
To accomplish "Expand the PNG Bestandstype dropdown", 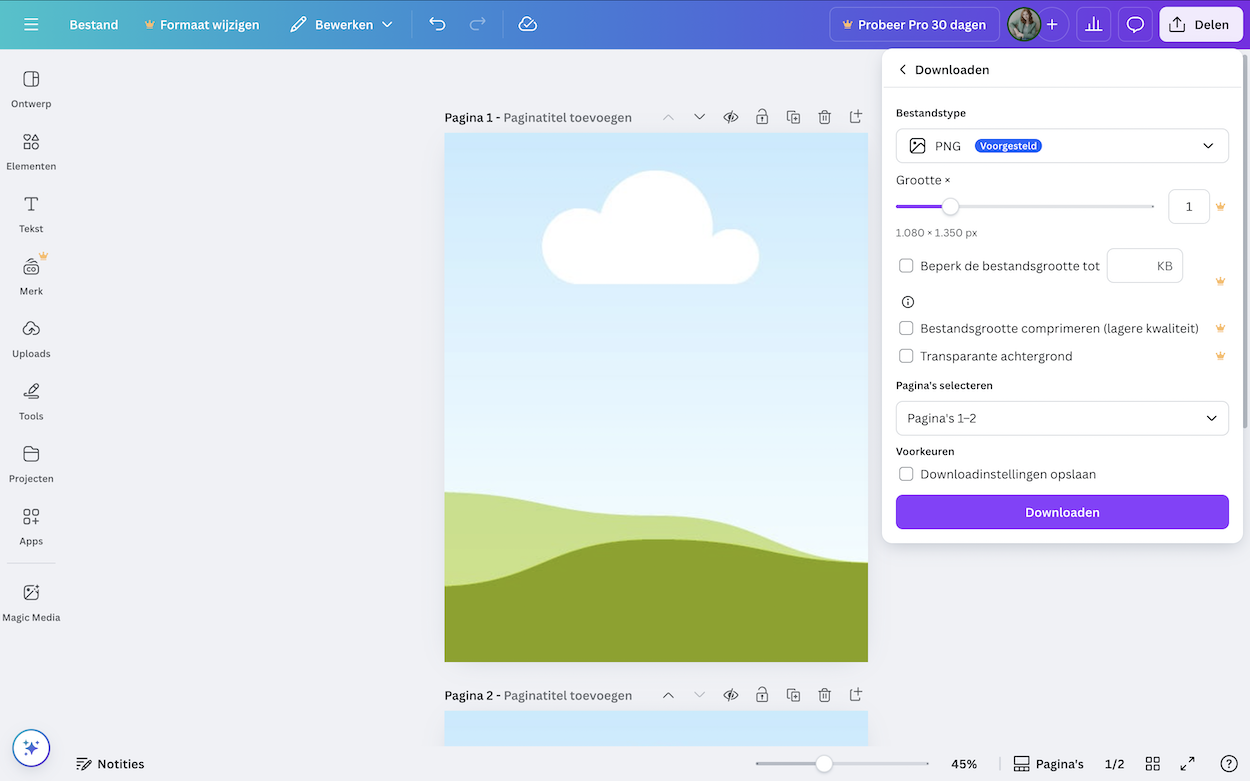I will point(1061,146).
